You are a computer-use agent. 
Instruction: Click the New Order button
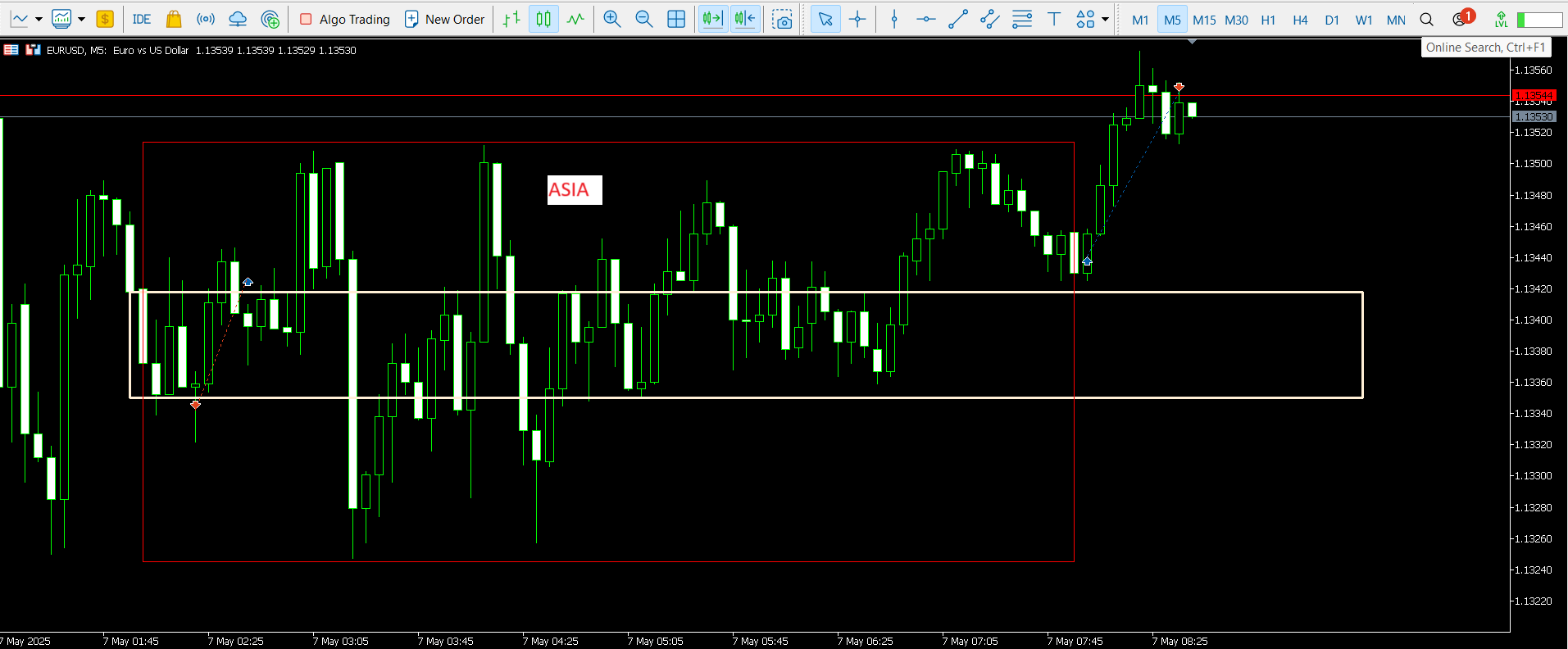tap(445, 19)
